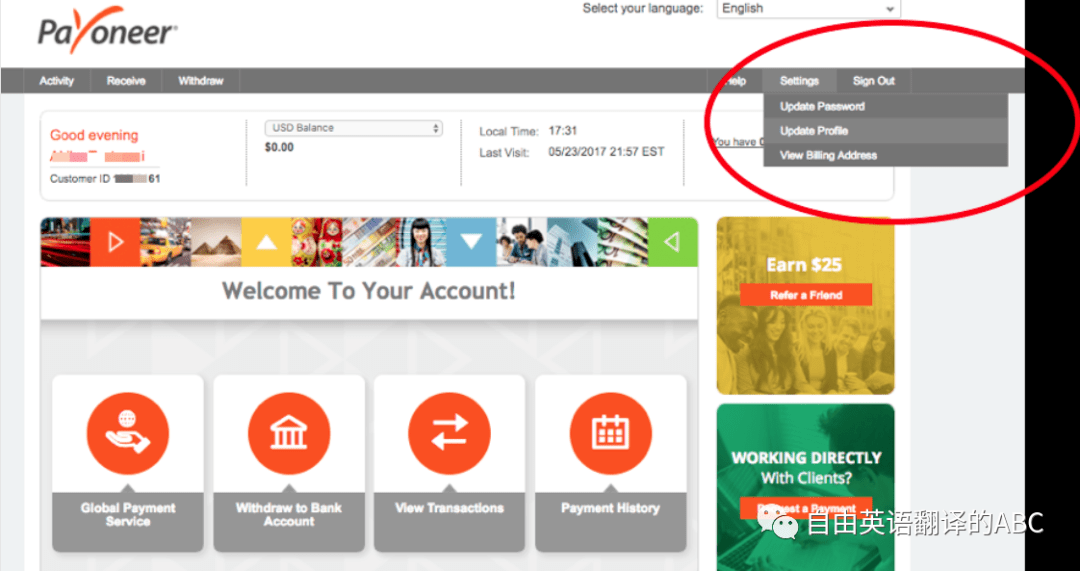This screenshot has width=1080, height=571.
Task: Click the Global Payment Service hand icon
Action: 128,434
